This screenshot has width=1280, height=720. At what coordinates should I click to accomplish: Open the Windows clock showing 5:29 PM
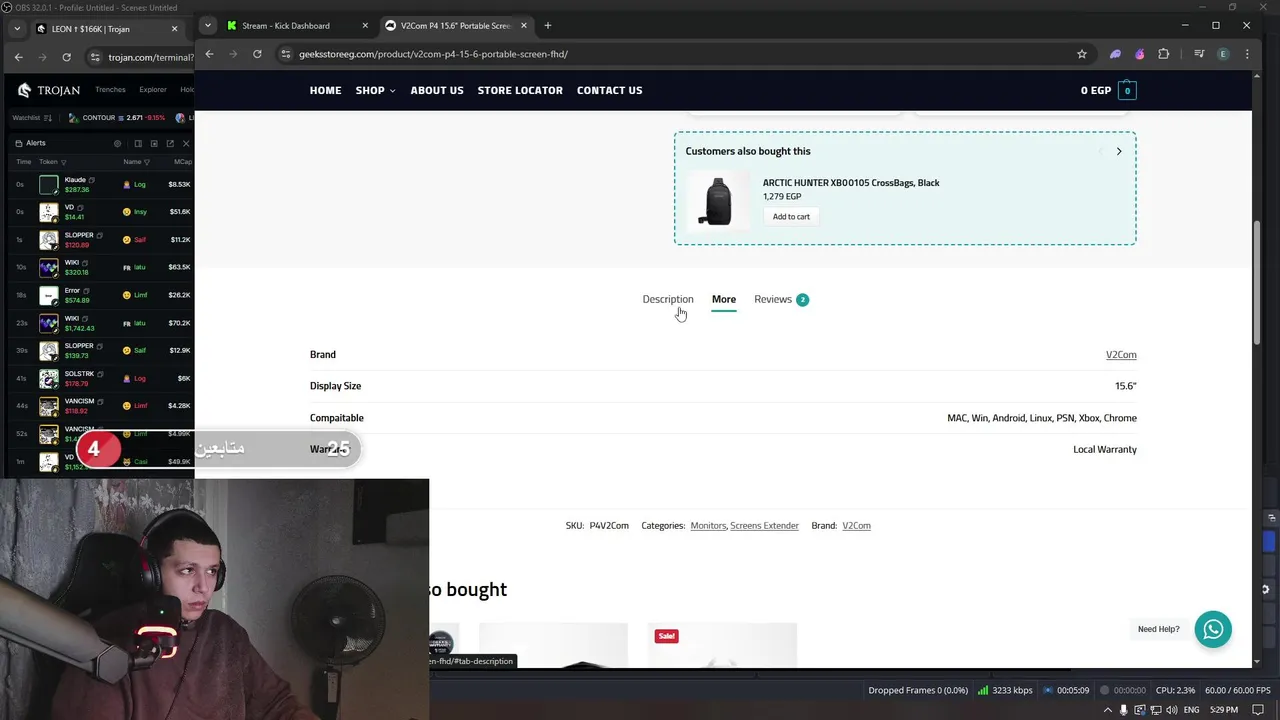(1225, 710)
